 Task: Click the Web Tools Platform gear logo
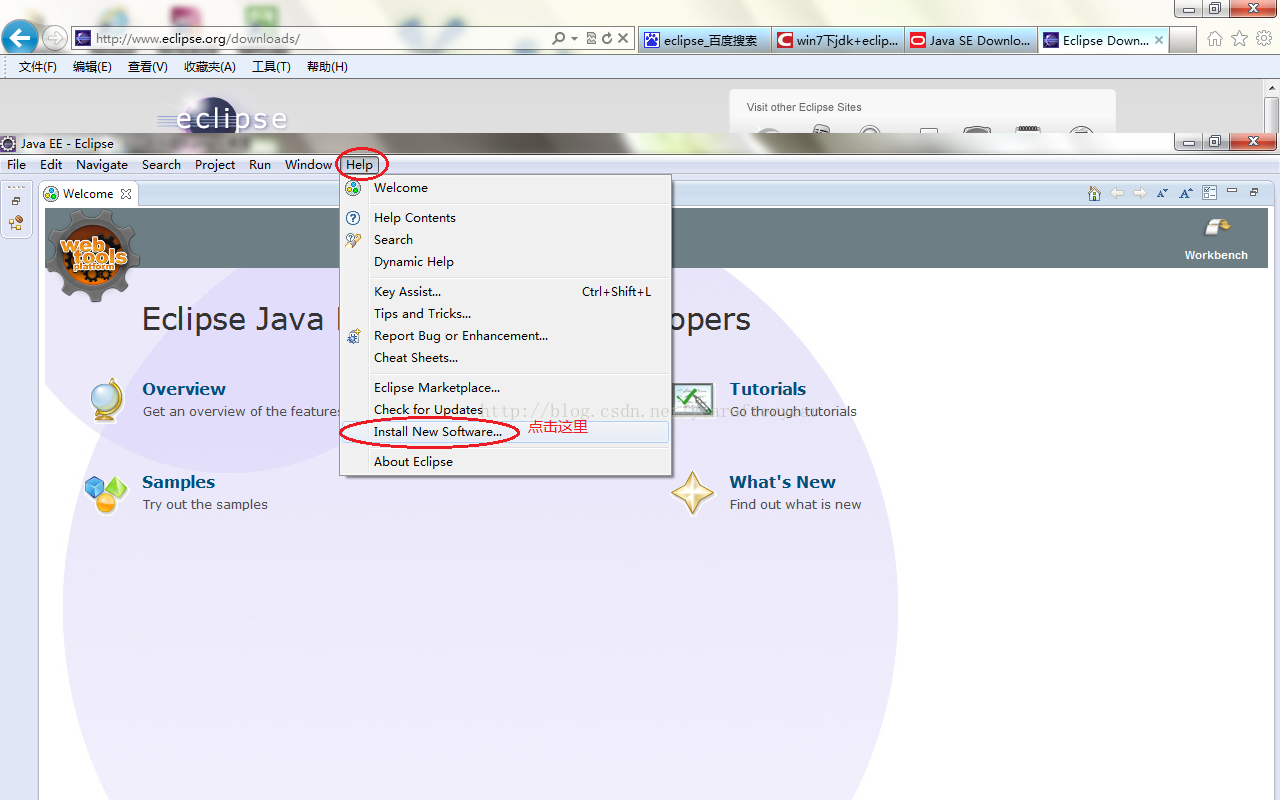tap(93, 255)
